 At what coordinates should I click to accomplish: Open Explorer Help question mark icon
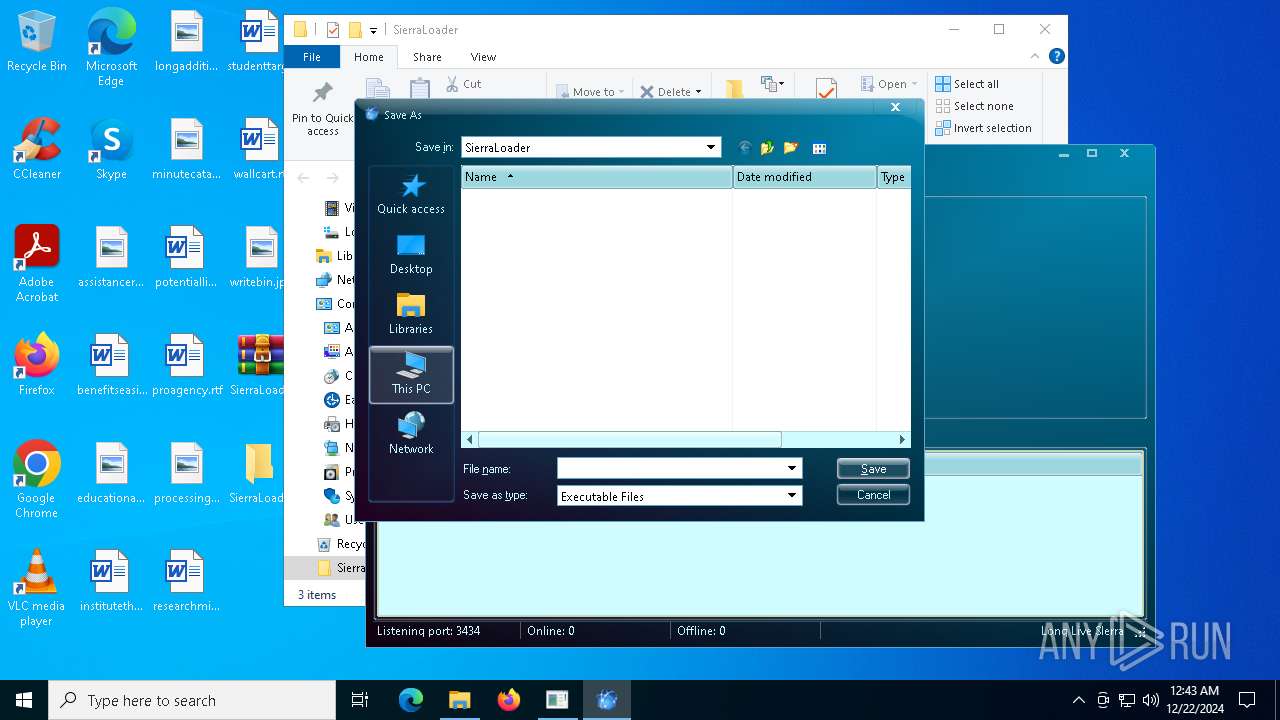[1056, 57]
